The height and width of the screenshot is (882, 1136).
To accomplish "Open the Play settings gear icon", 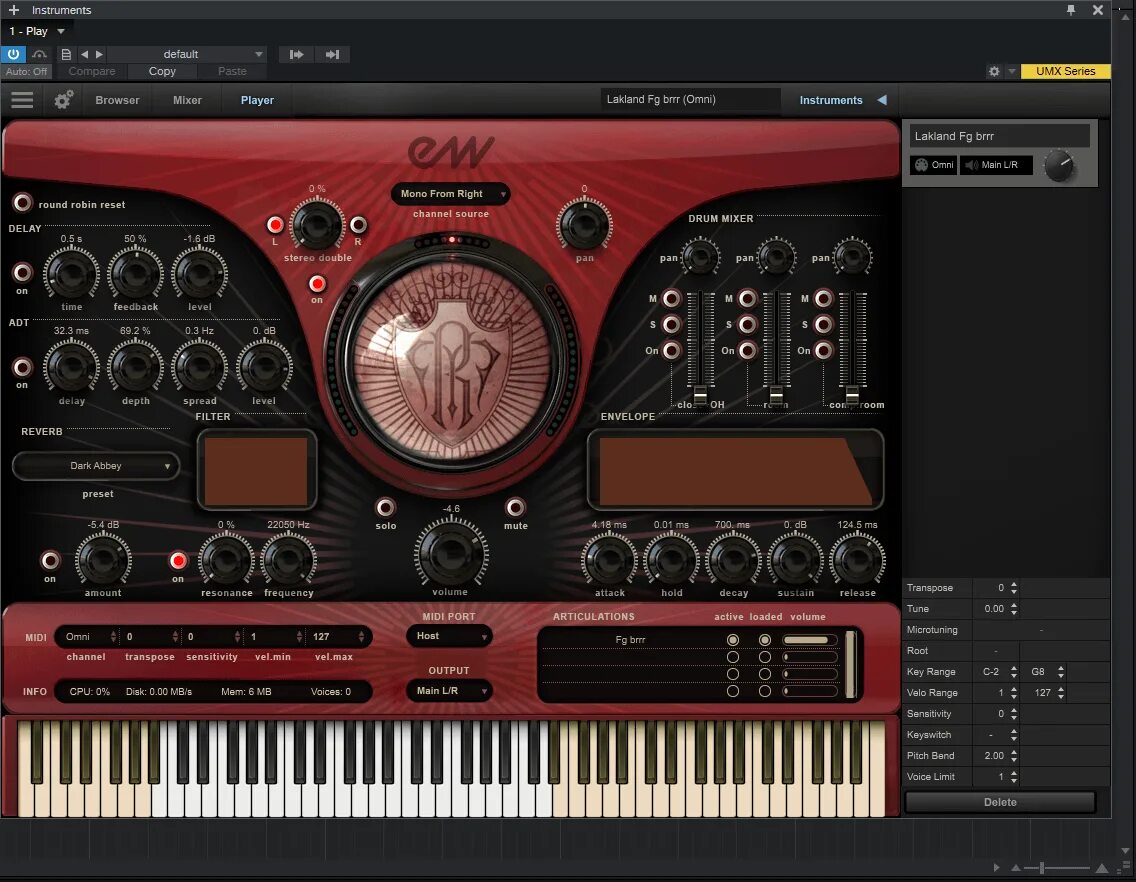I will [64, 100].
